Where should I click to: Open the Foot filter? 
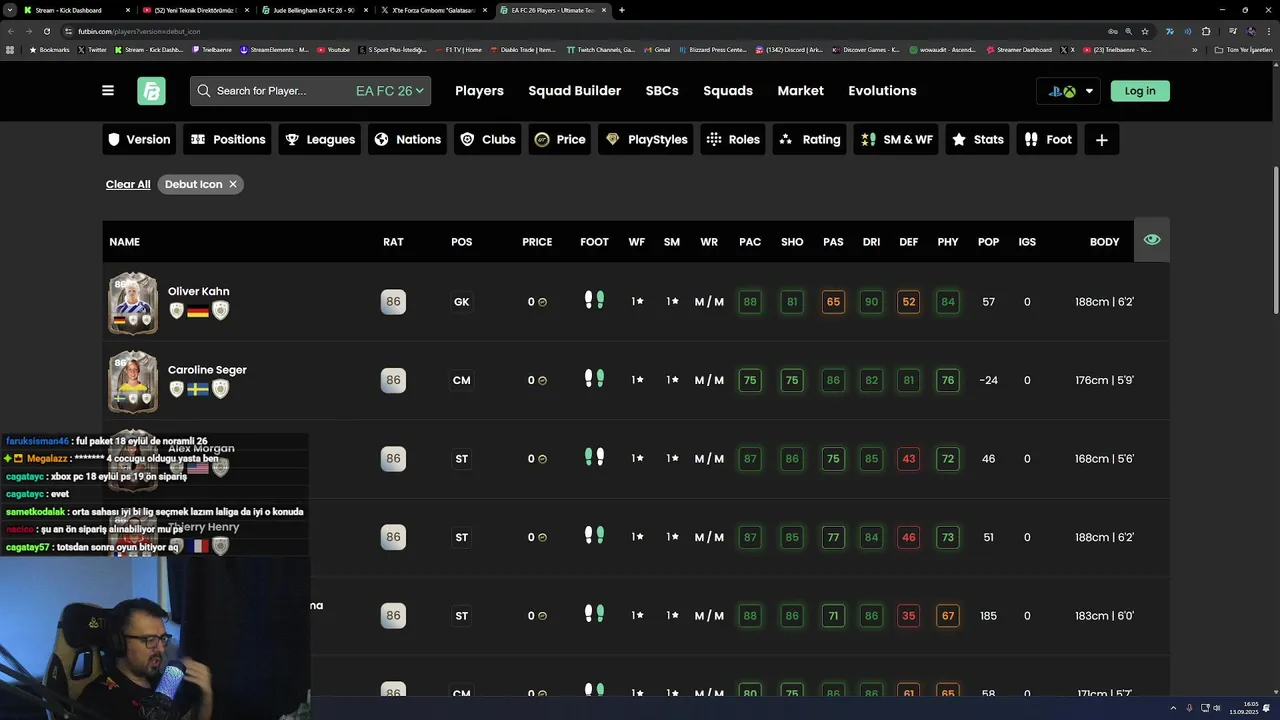1048,140
